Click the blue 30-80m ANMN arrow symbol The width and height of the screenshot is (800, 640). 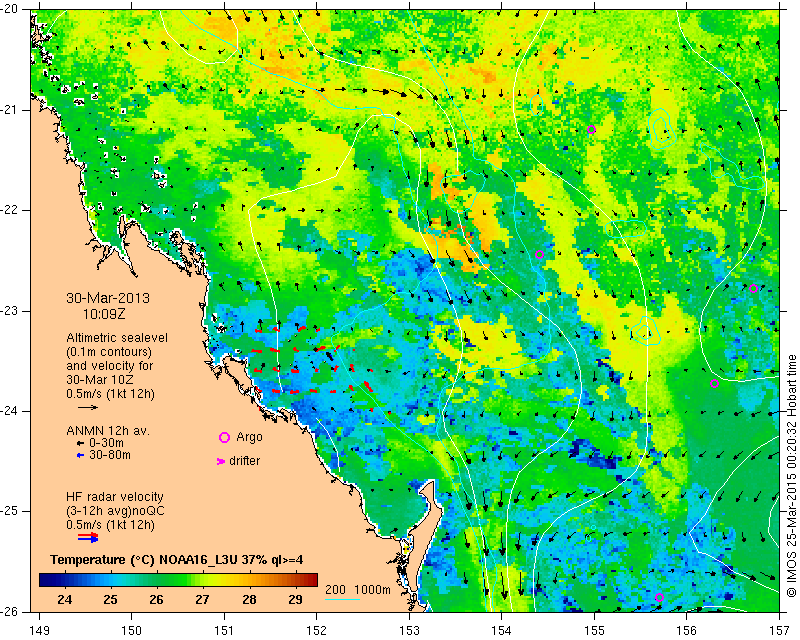point(80,455)
